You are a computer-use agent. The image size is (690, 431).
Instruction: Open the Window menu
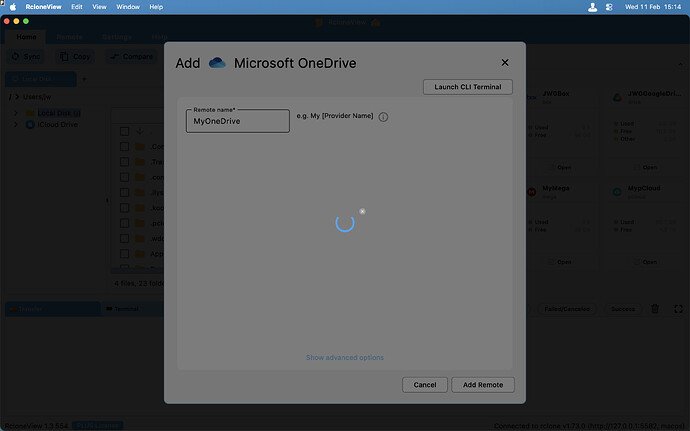pos(128,6)
